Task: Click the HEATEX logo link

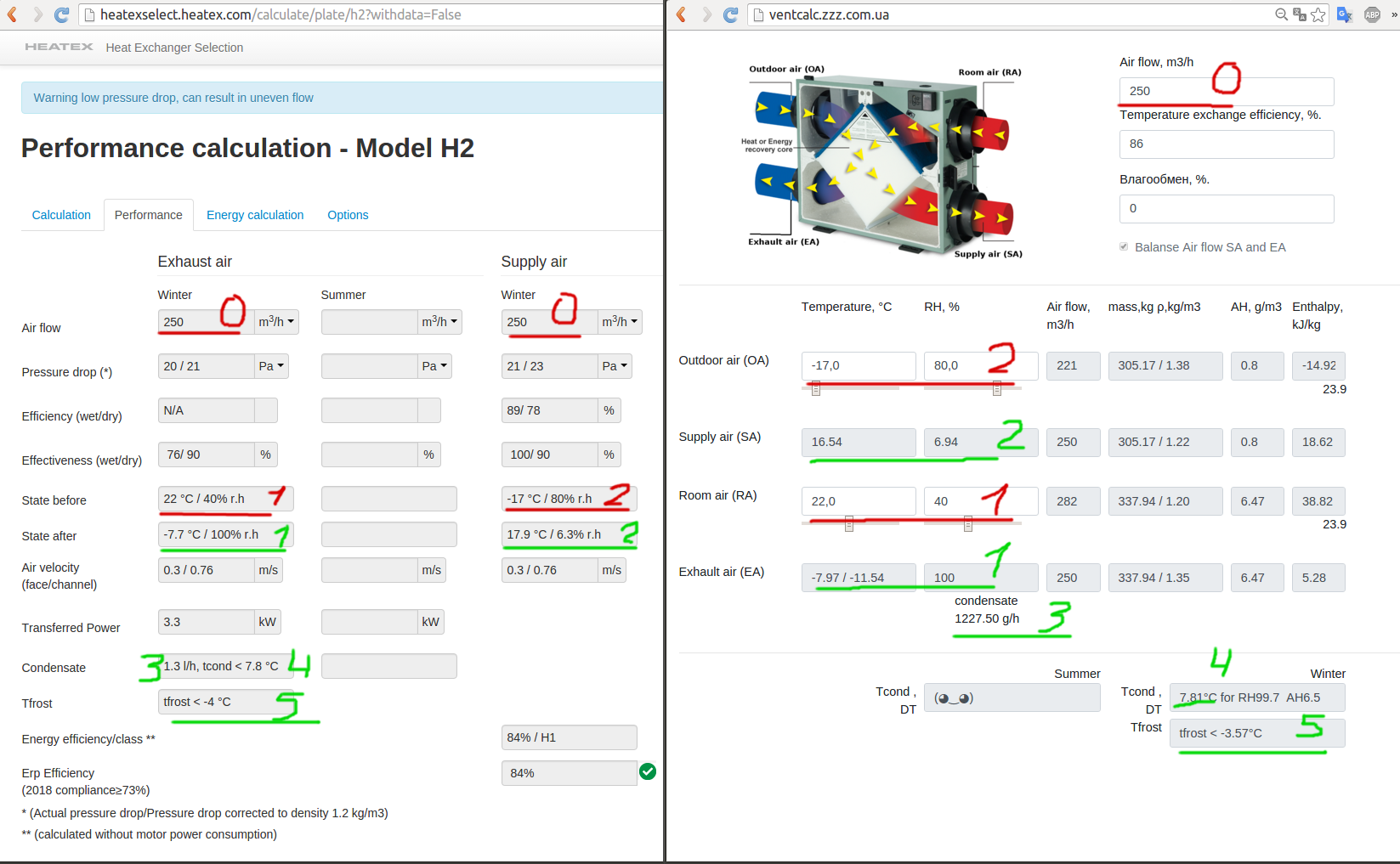Action: [x=59, y=47]
